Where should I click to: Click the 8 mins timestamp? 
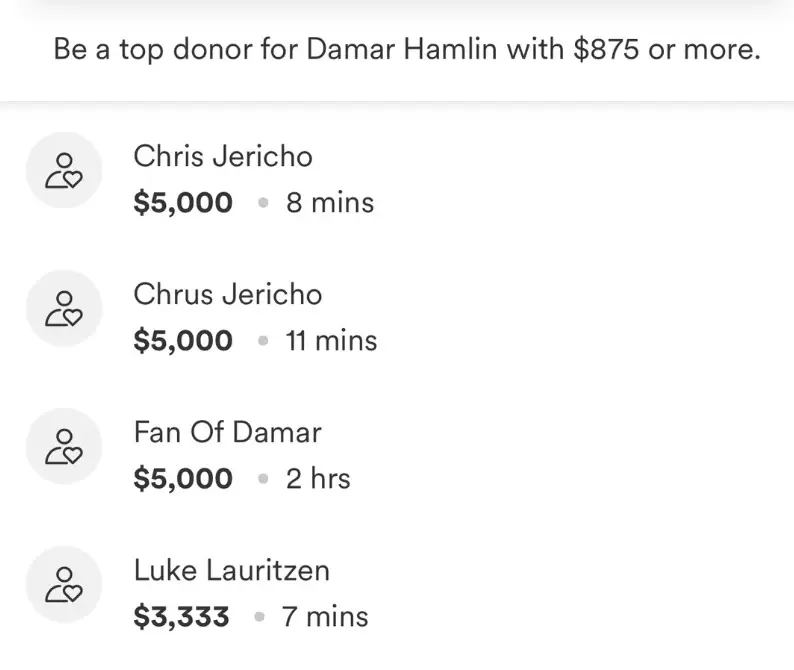pyautogui.click(x=330, y=203)
